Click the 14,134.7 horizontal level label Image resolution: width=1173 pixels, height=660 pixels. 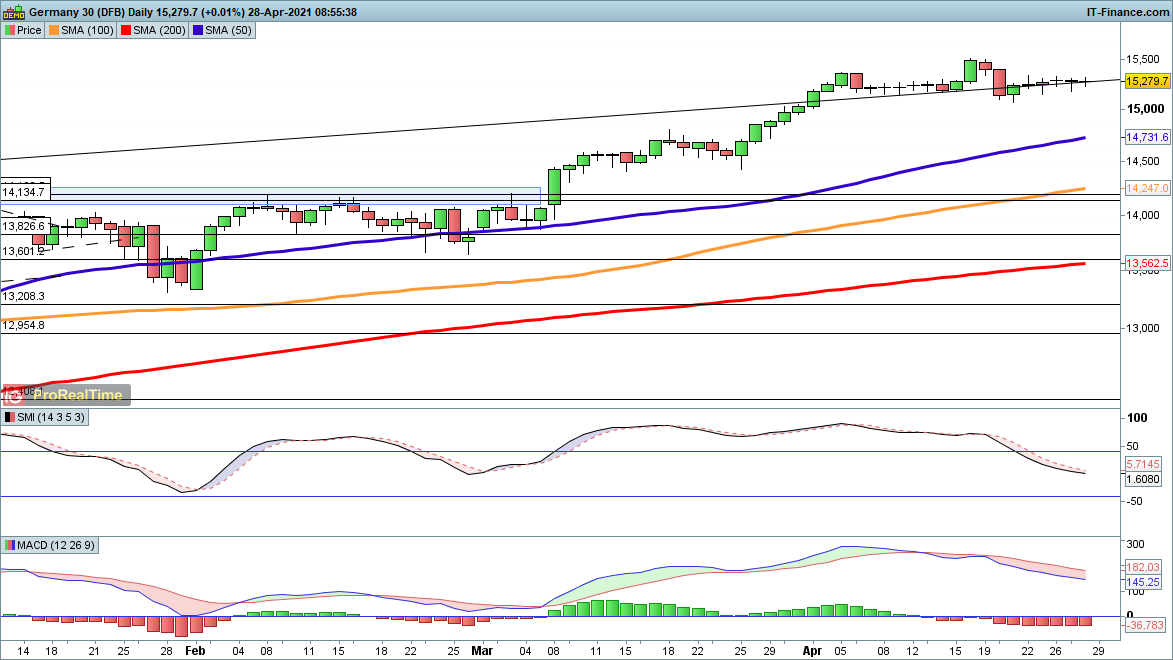[x=24, y=191]
